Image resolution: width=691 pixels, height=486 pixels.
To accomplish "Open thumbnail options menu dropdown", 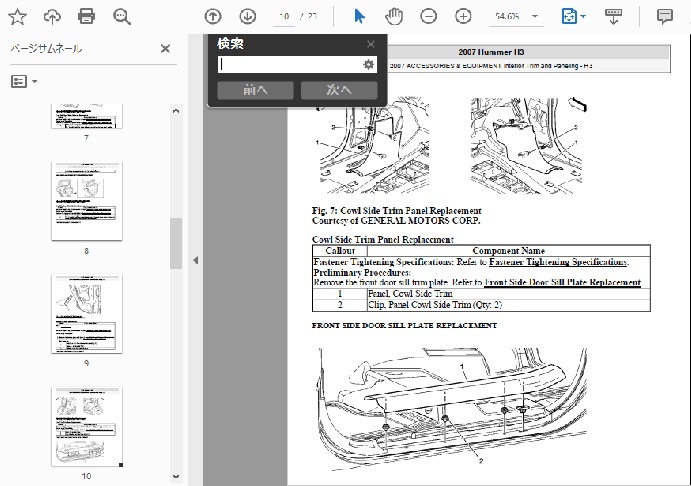I will [24, 81].
